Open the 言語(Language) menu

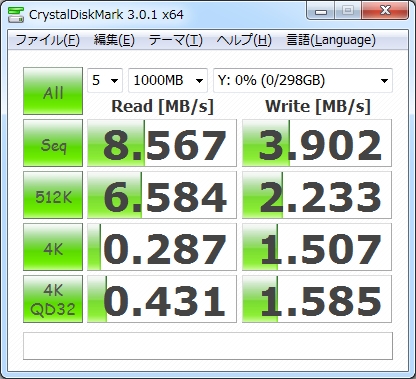331,40
